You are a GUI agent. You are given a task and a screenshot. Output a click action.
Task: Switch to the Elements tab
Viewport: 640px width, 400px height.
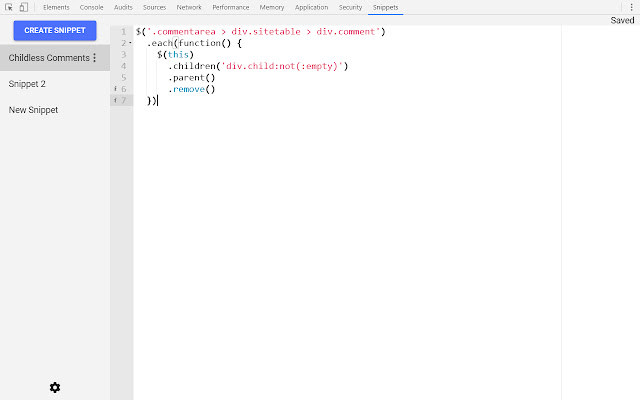click(x=56, y=7)
